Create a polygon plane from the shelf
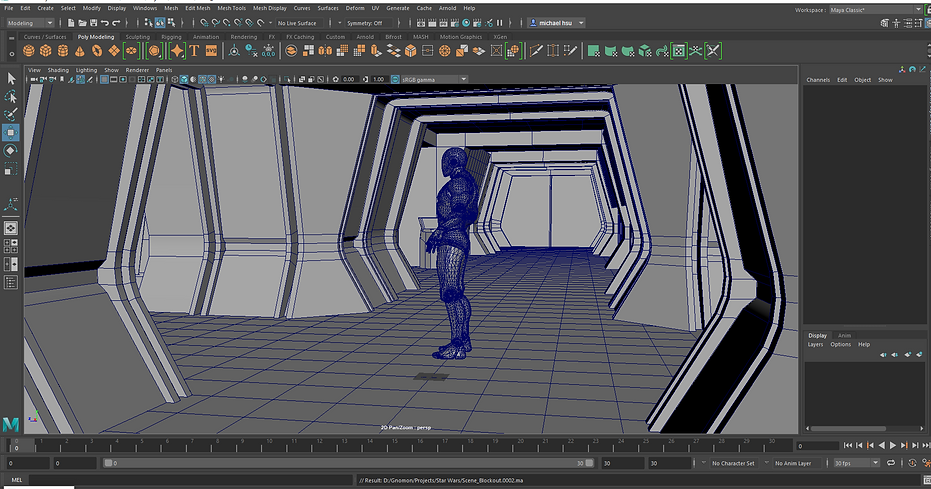The width and height of the screenshot is (931, 489). click(113, 51)
